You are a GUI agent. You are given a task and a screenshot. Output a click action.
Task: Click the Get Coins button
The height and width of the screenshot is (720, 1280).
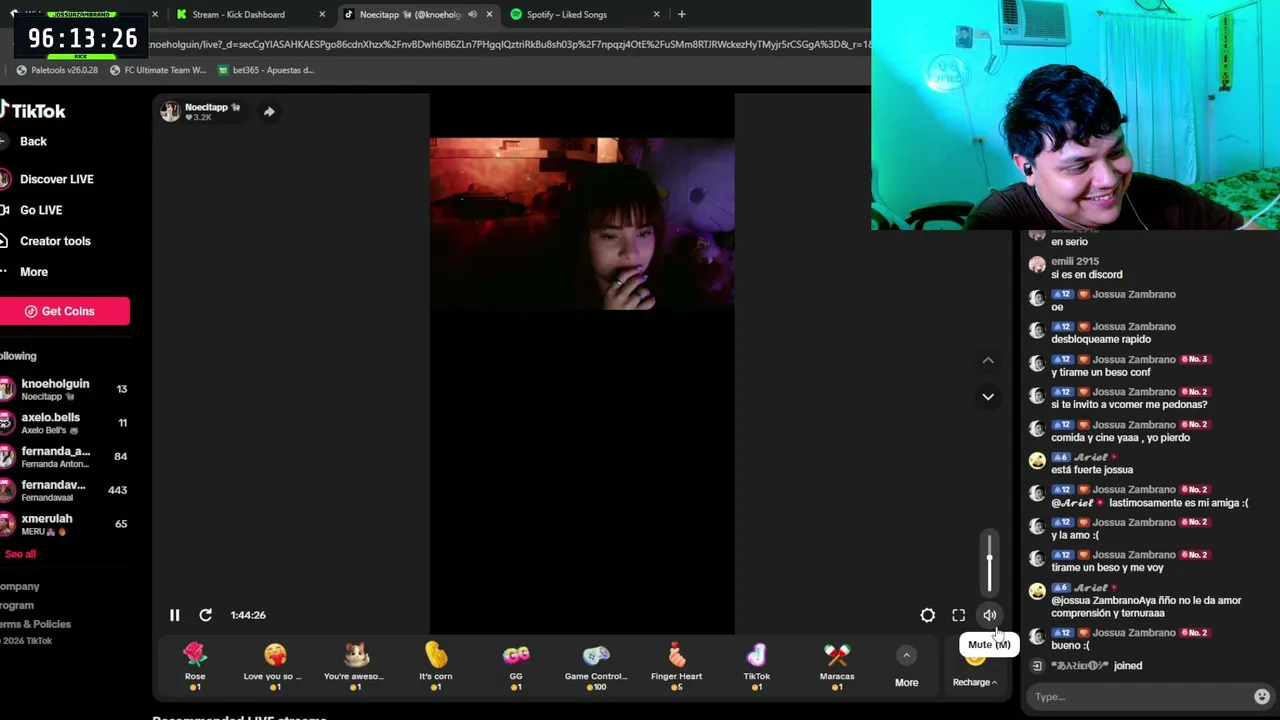pos(64,311)
